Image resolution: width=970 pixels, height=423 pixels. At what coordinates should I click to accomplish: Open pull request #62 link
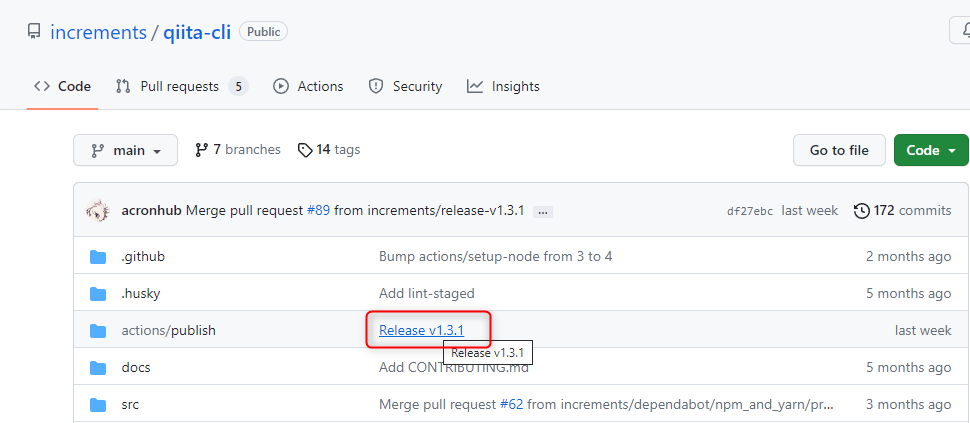point(512,405)
